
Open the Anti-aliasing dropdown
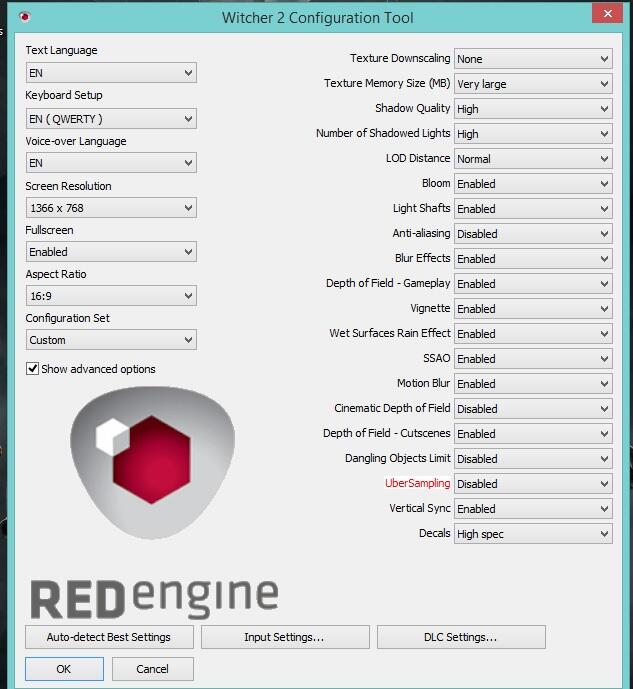click(x=533, y=234)
